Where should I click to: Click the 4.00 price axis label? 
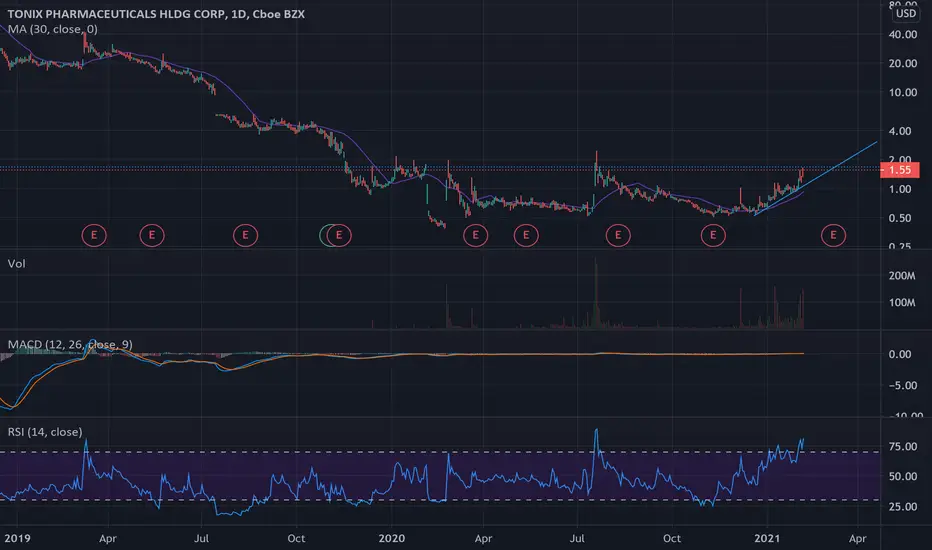(900, 131)
